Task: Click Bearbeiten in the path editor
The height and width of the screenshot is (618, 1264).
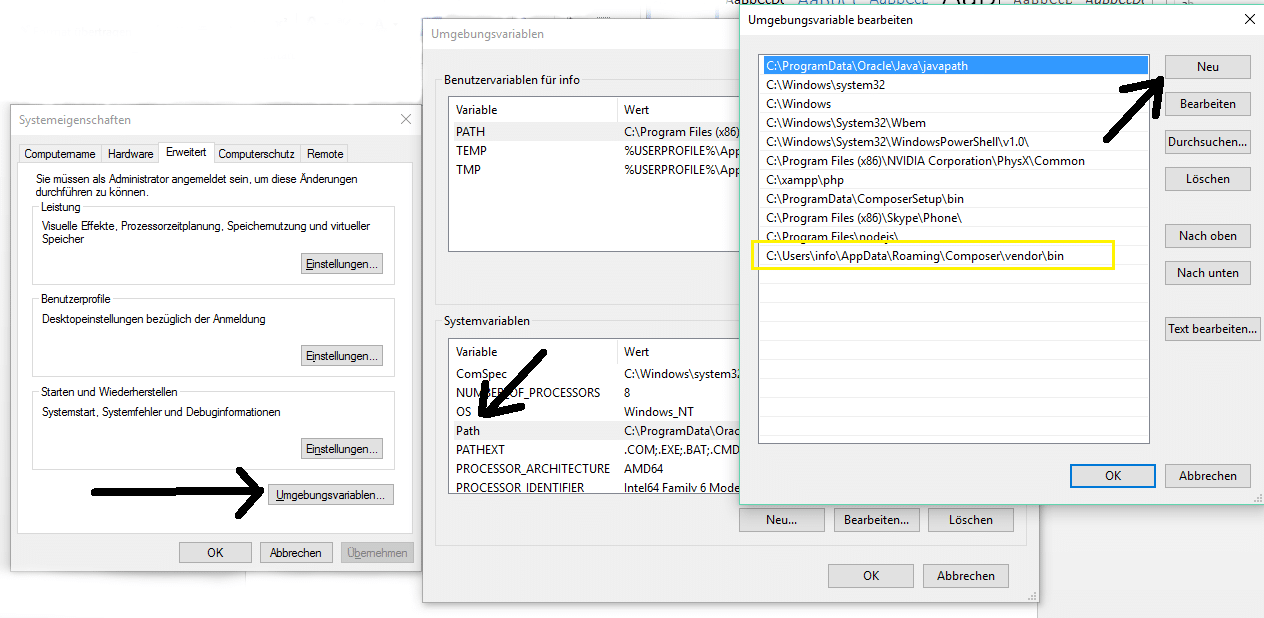Action: pos(1207,103)
